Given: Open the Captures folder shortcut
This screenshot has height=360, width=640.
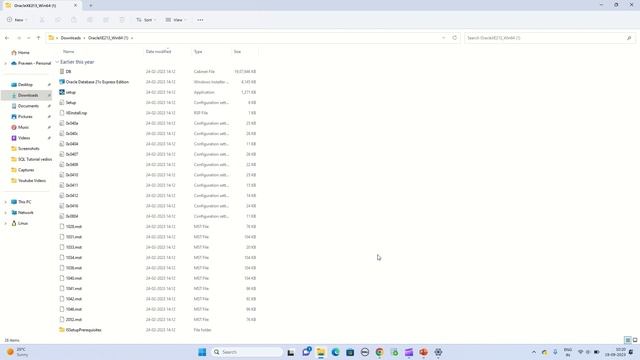Looking at the screenshot, I should click(26, 170).
